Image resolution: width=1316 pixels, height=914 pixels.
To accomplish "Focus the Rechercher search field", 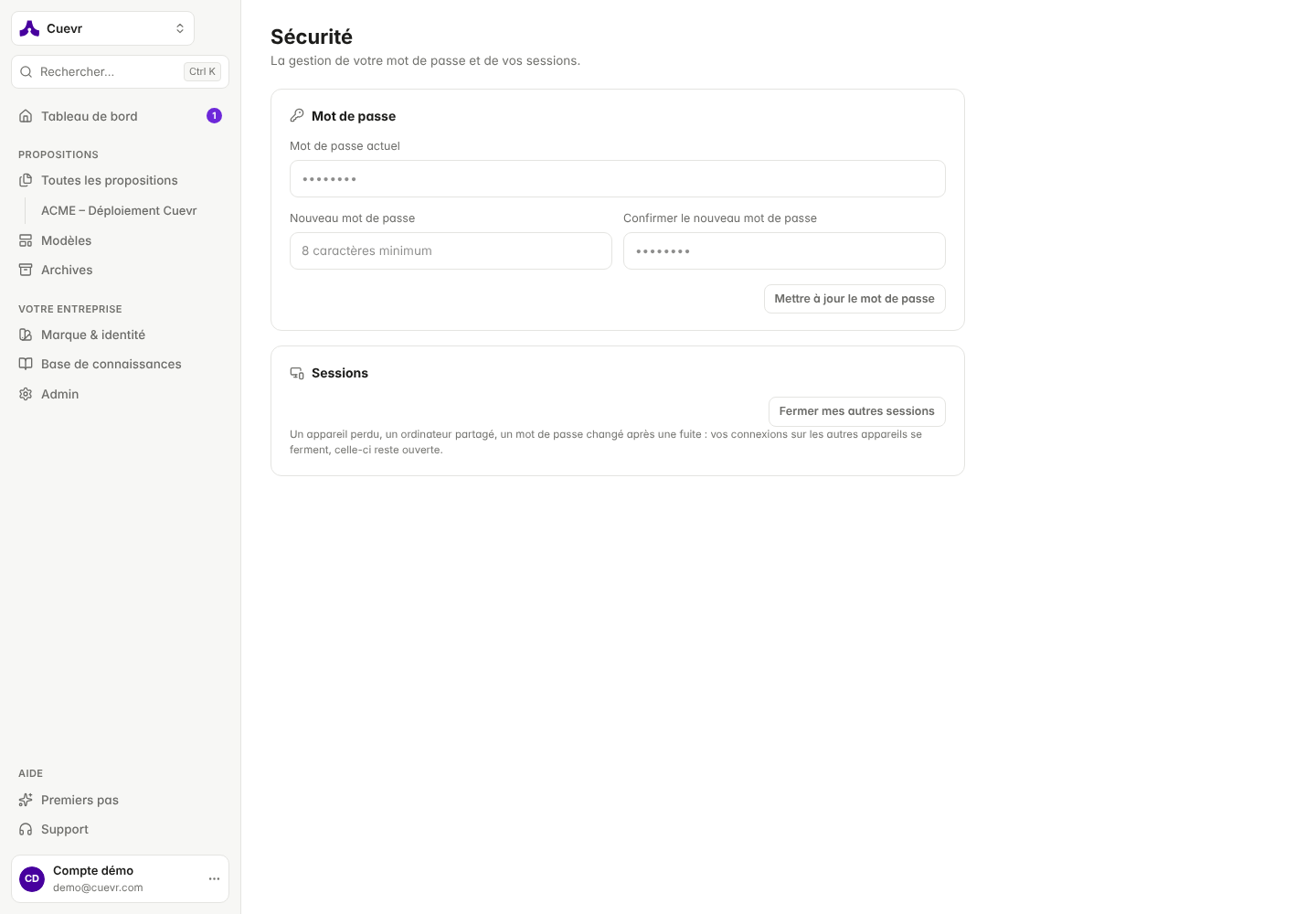I will click(120, 71).
